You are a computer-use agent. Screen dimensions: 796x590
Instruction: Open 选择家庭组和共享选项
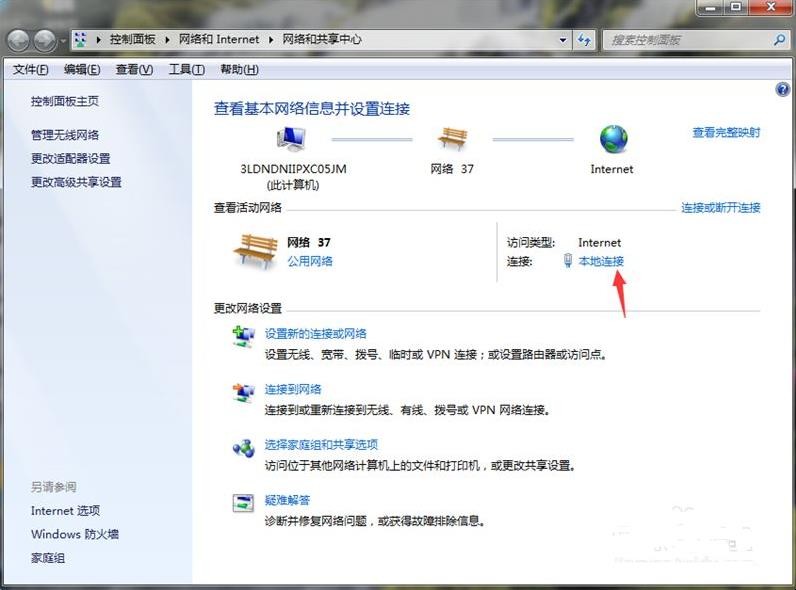321,445
